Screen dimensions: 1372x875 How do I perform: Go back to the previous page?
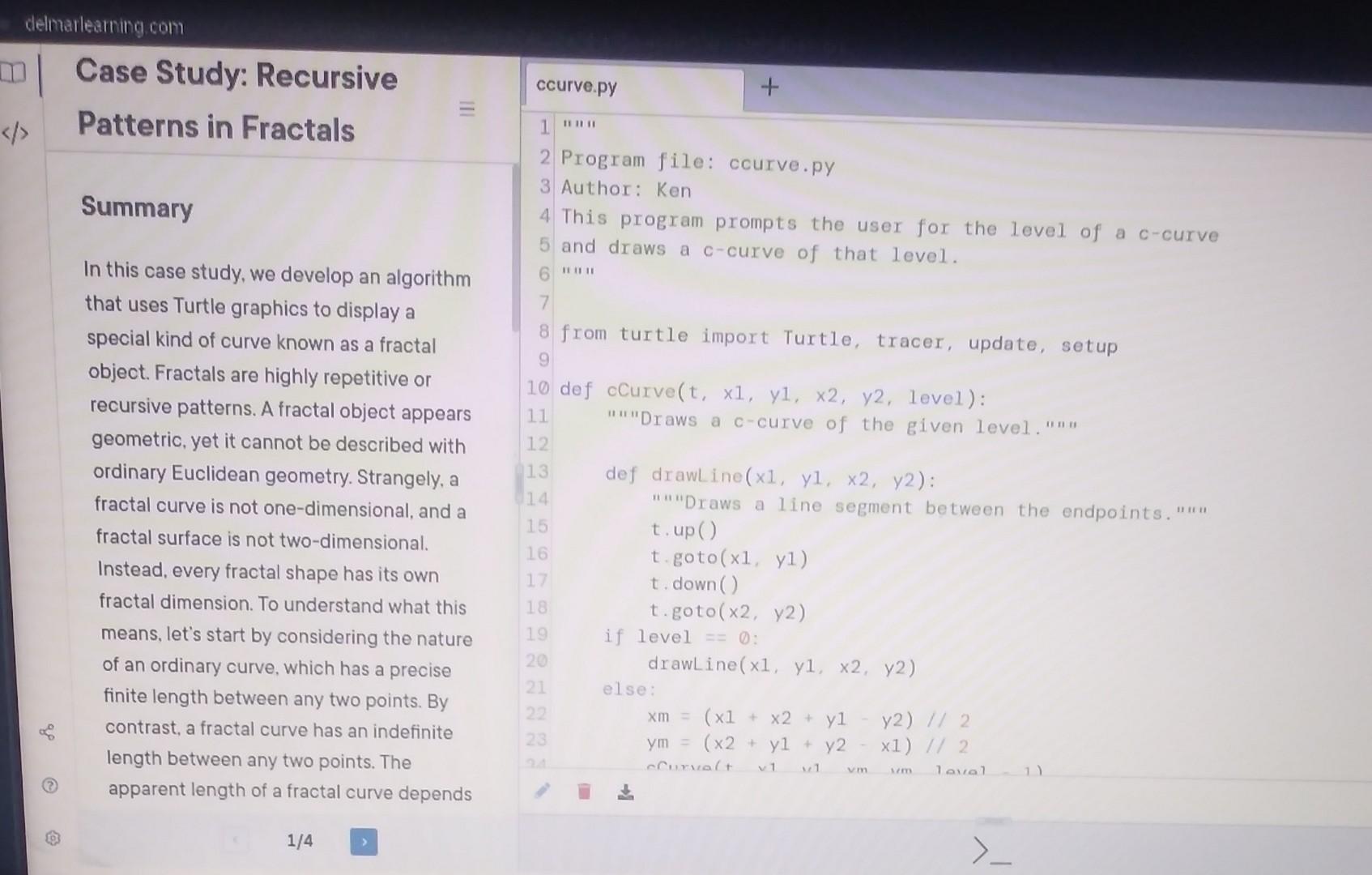pos(236,841)
